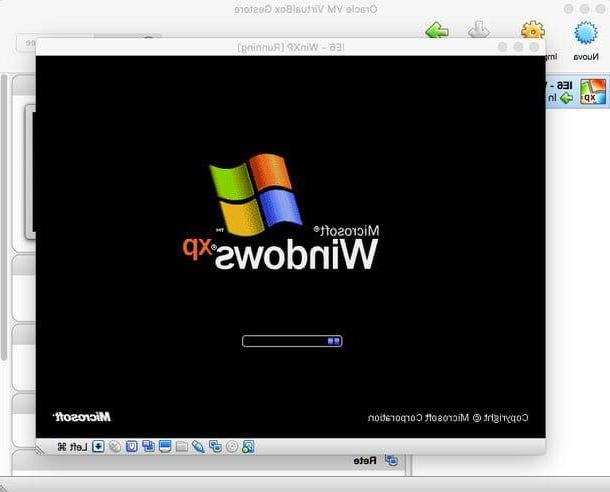This screenshot has width=610, height=492.
Task: Click the Left ⌘ host key label
Action: [x=72, y=447]
